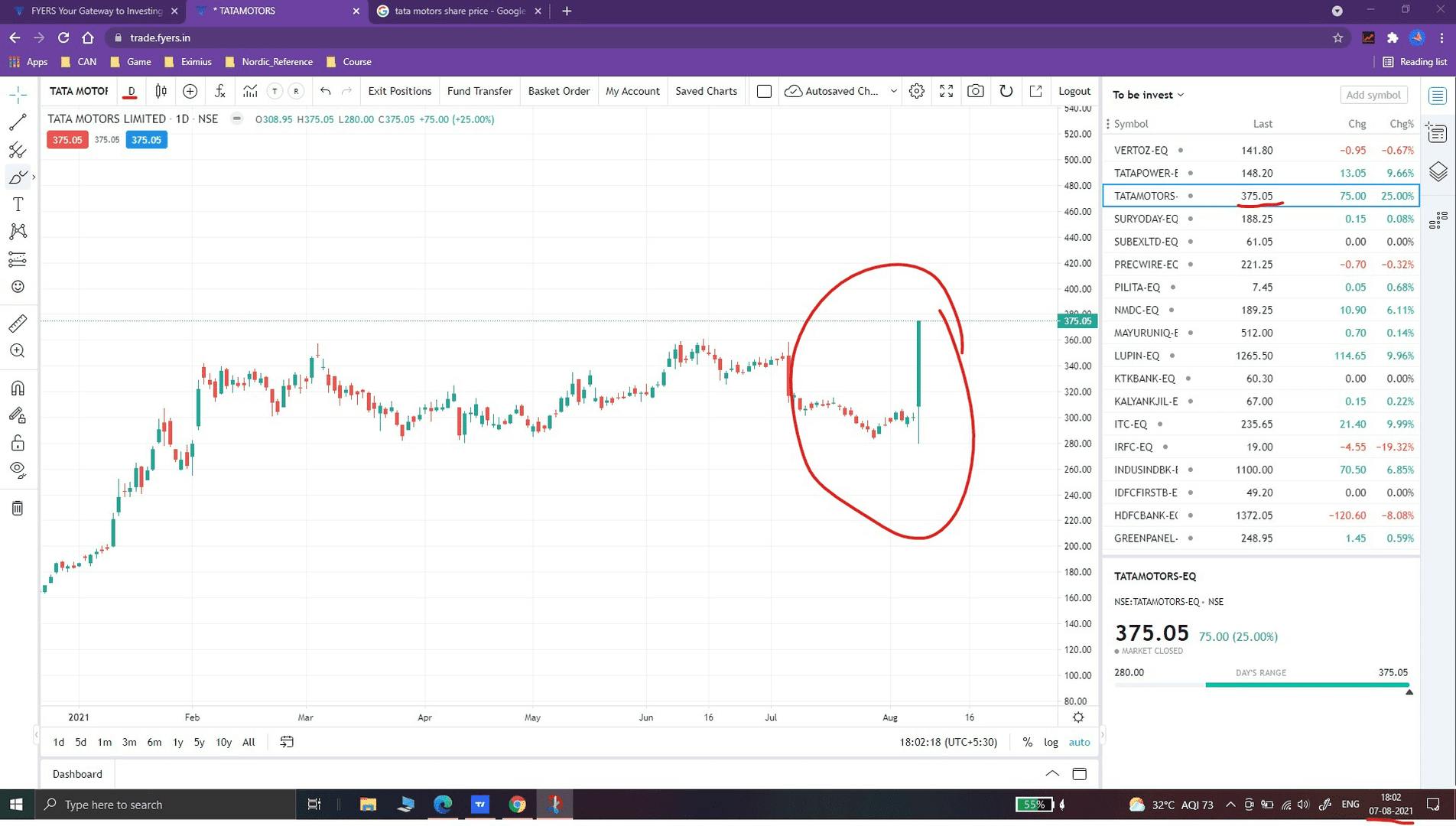Click the compare or add symbol button
The width and height of the screenshot is (1456, 826).
click(x=190, y=91)
